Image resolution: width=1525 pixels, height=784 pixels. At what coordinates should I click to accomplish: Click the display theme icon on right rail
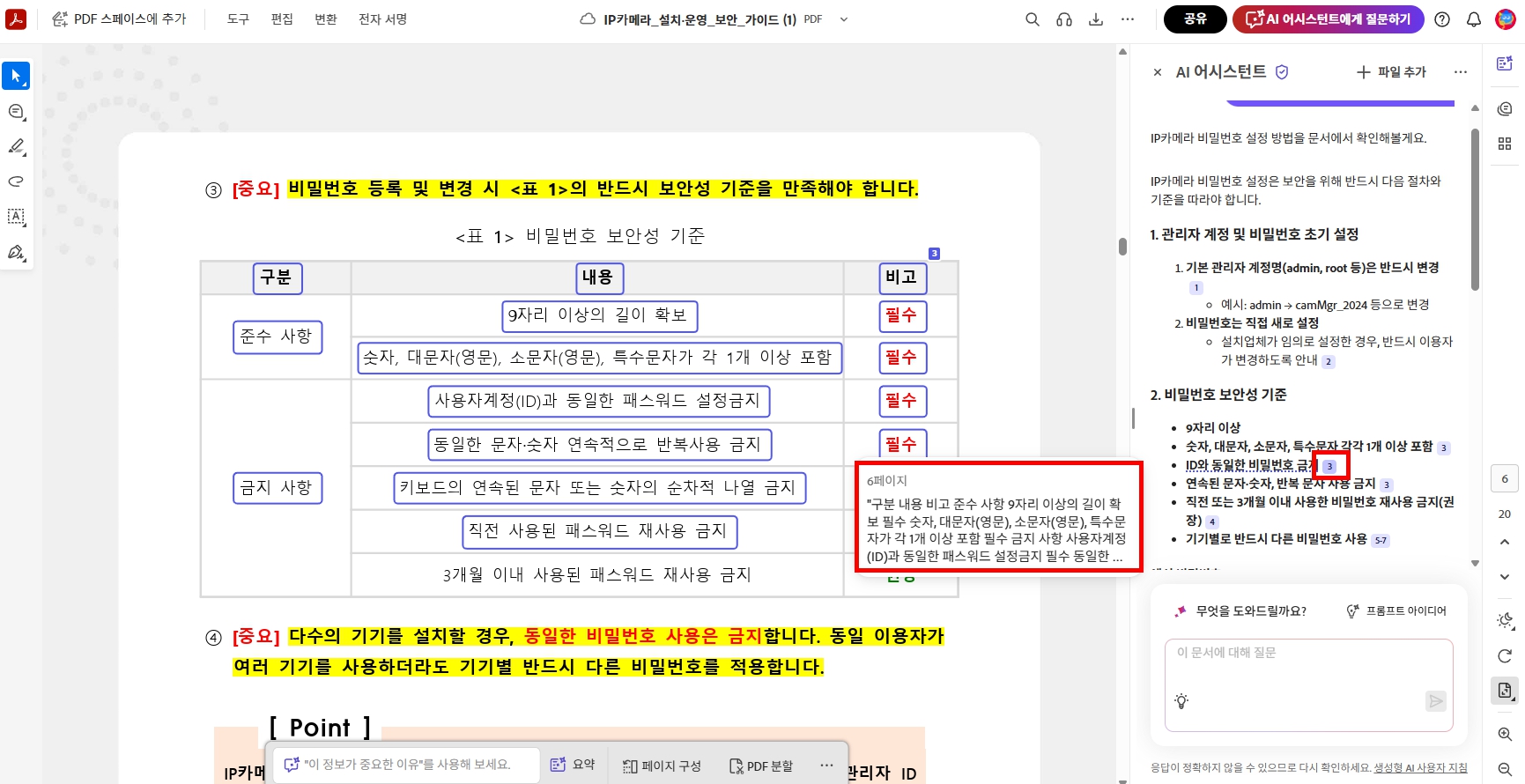(1505, 619)
